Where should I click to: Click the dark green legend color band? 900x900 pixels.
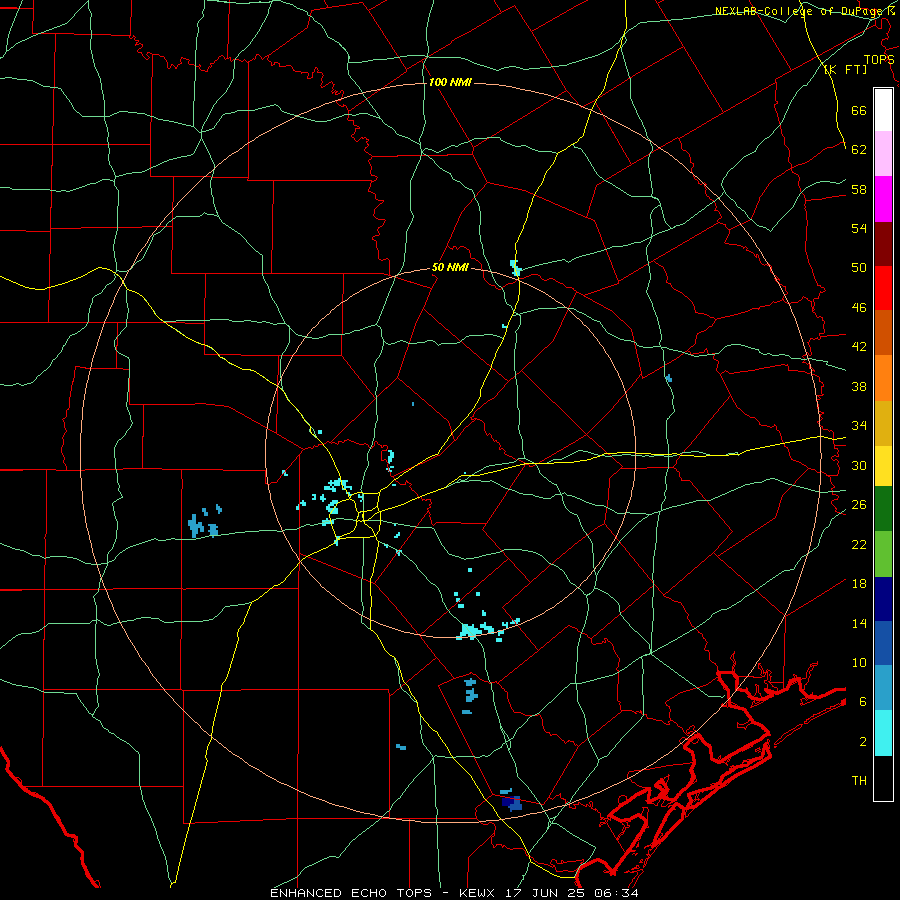coord(883,509)
